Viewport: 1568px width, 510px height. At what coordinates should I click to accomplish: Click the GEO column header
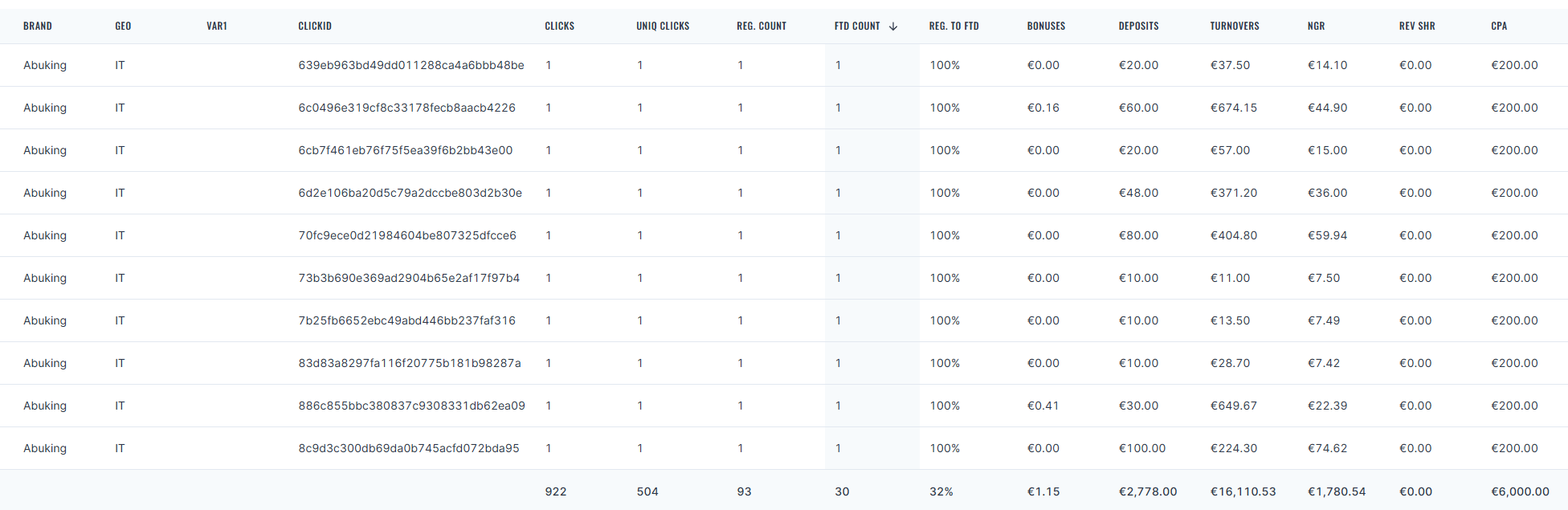point(123,27)
